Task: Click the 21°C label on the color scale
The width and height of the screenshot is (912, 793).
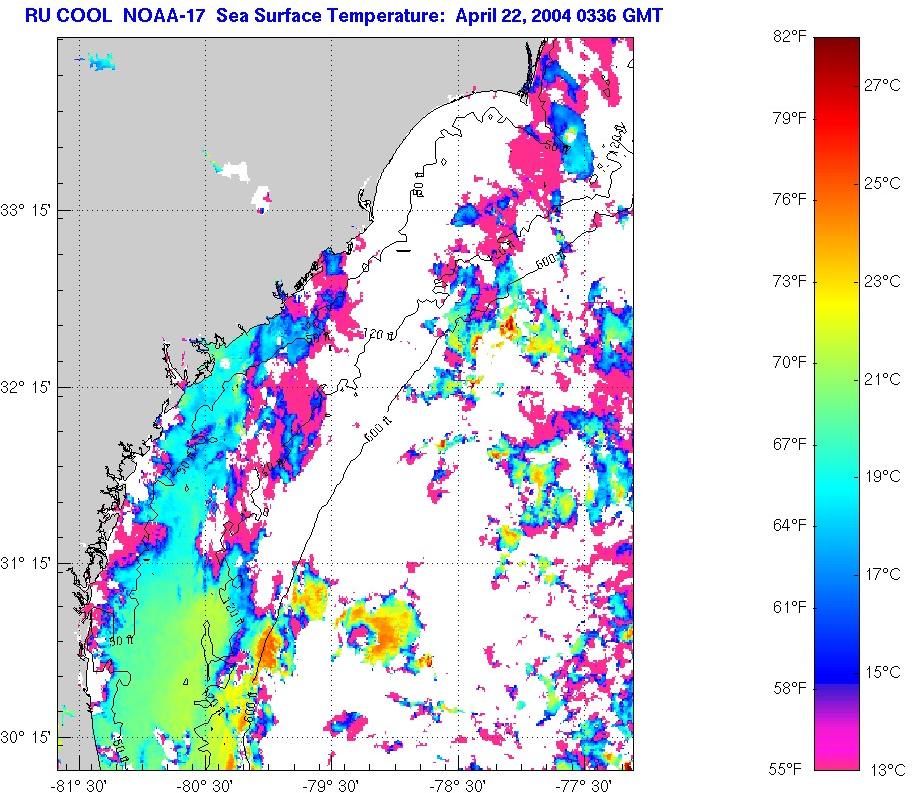Action: click(x=882, y=379)
